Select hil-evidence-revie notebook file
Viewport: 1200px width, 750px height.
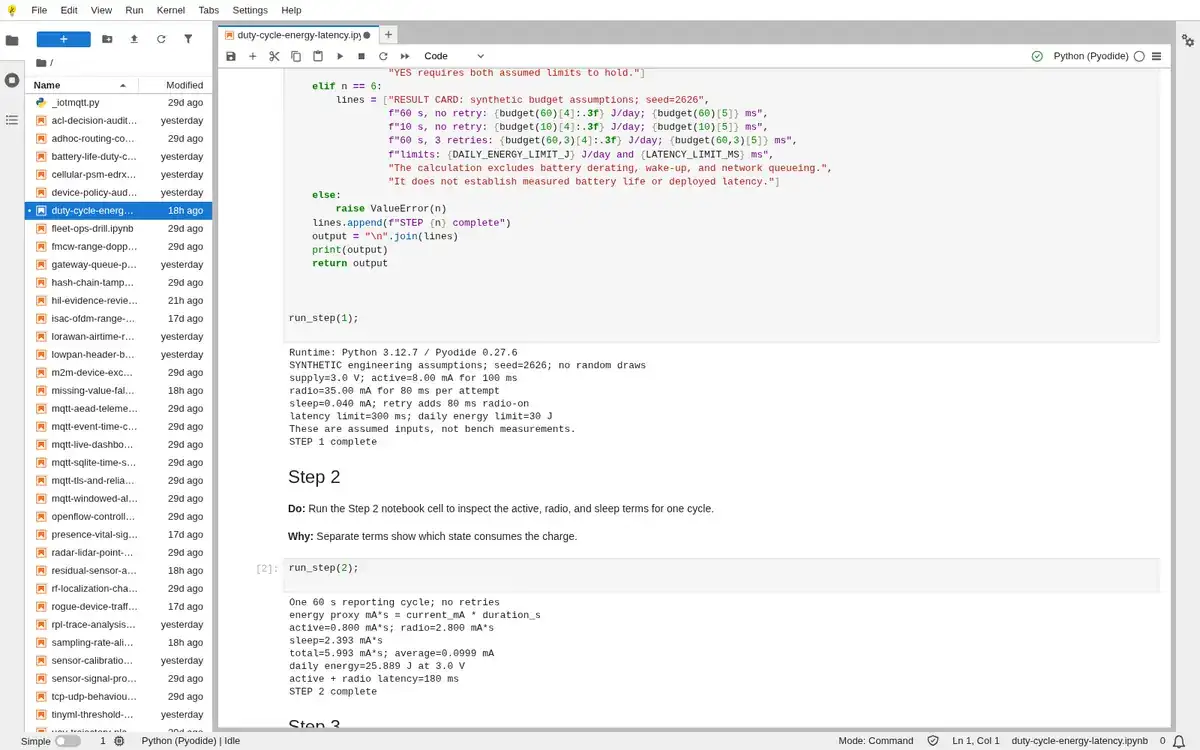tap(117, 301)
